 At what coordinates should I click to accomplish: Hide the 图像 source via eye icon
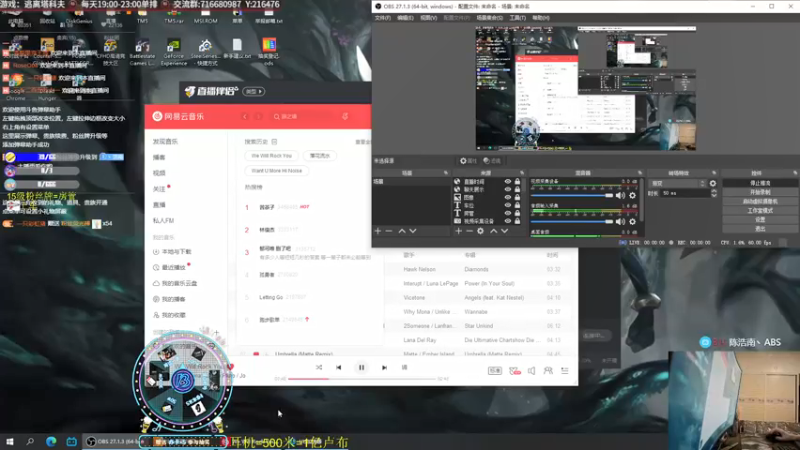pyautogui.click(x=508, y=197)
